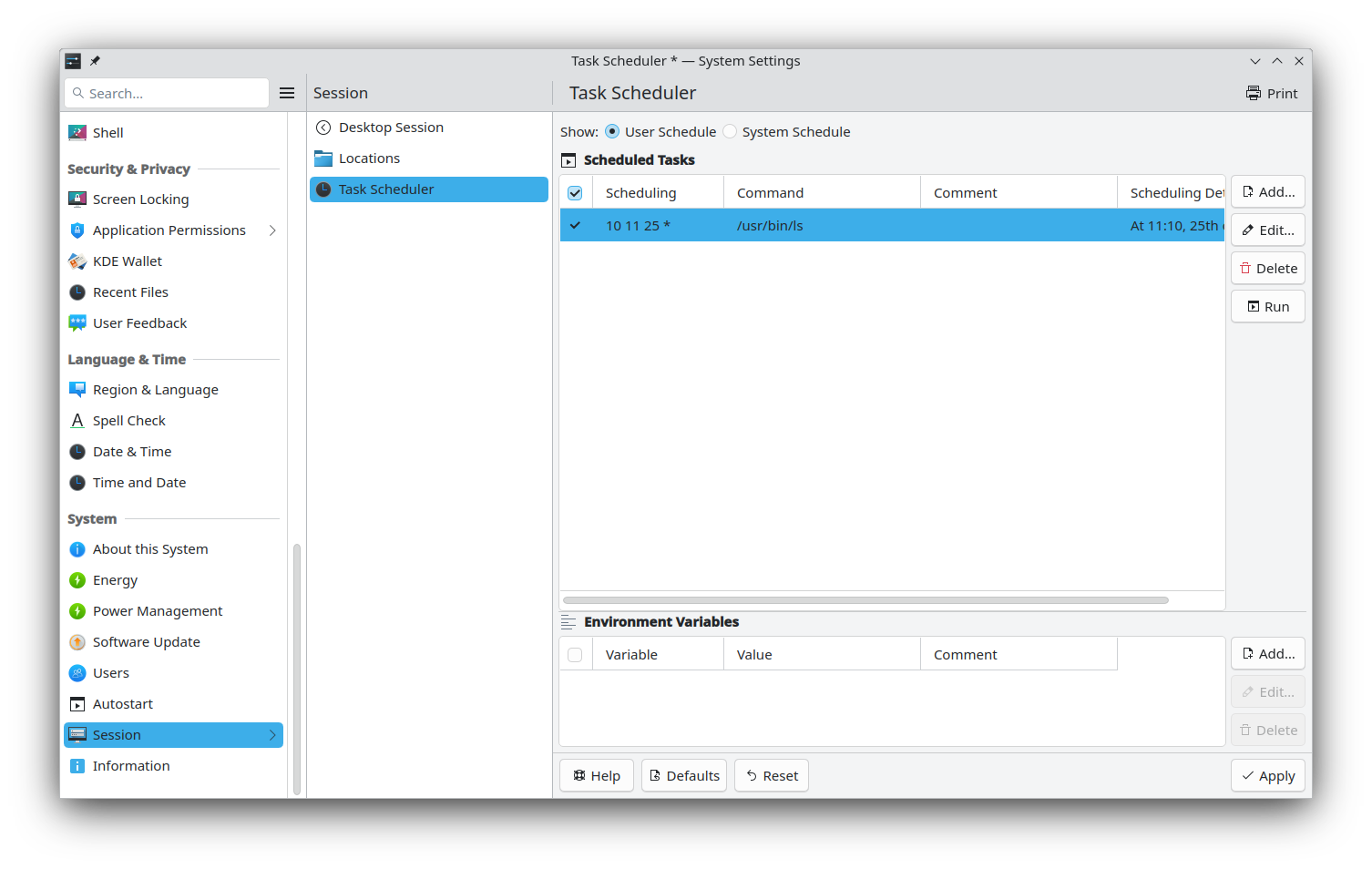
Task: Open KDE Wallet icon
Action: 77,261
